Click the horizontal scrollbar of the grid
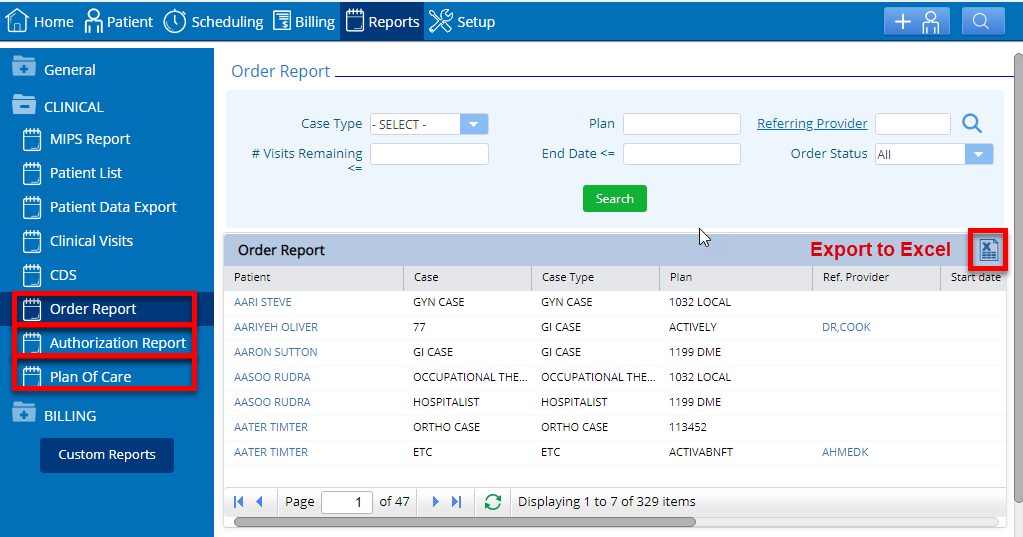 click(x=465, y=522)
